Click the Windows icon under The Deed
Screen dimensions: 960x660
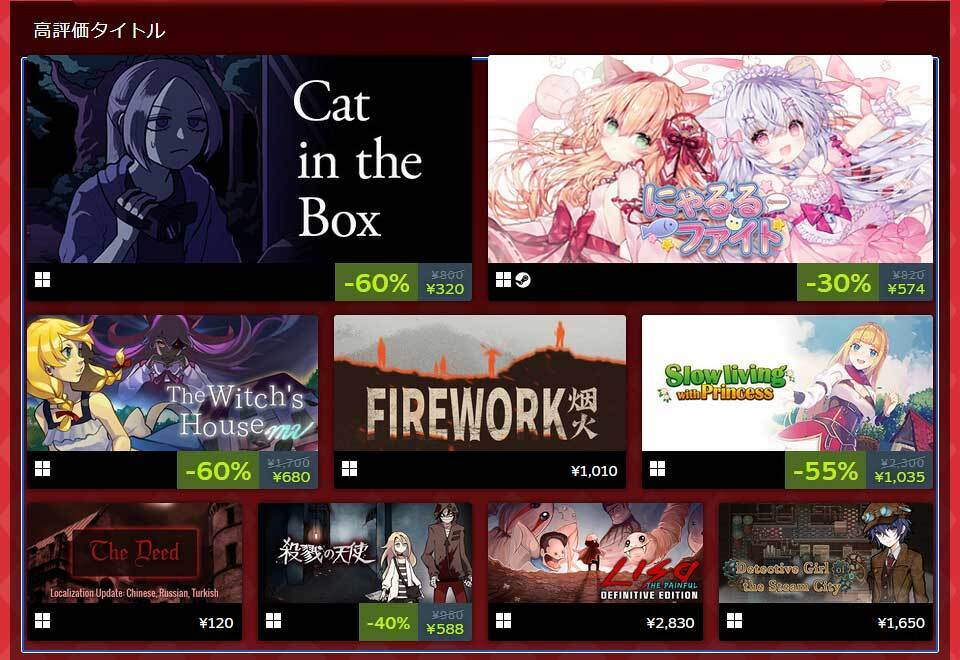43,621
